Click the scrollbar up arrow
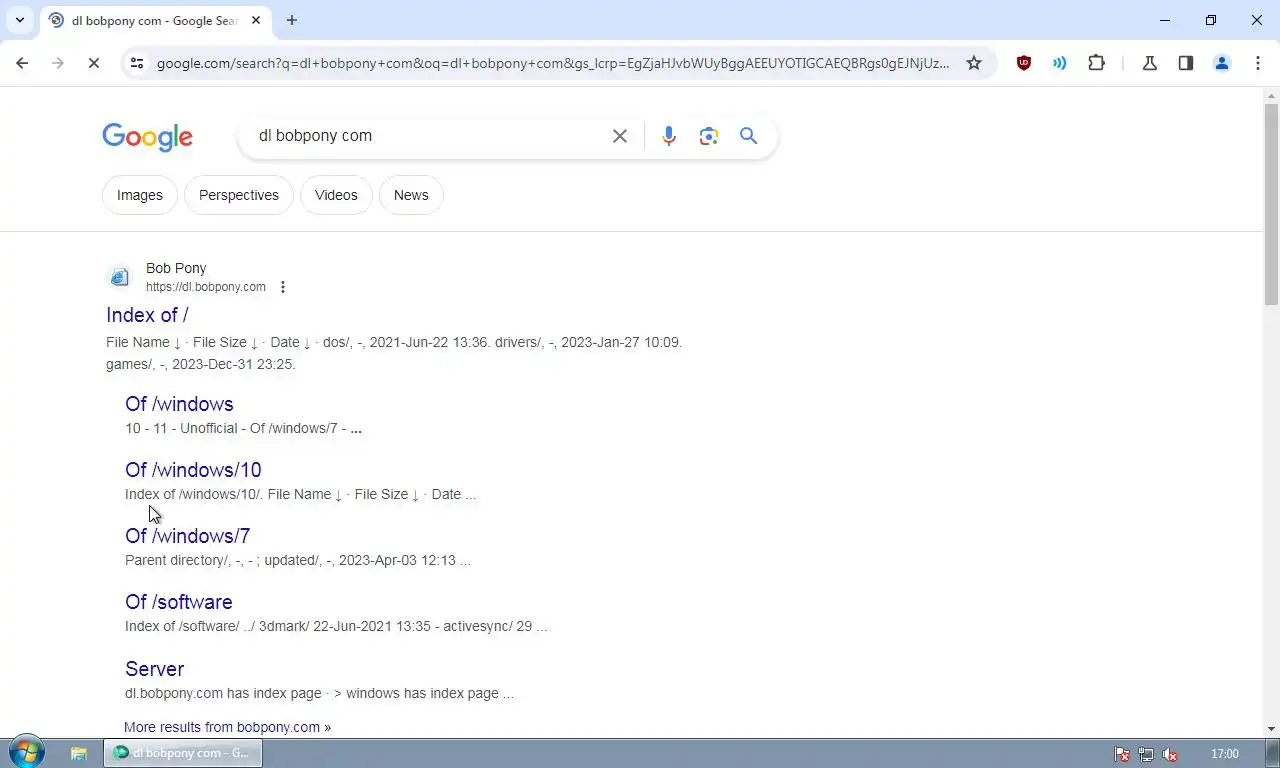1280x768 pixels. tap(1271, 95)
